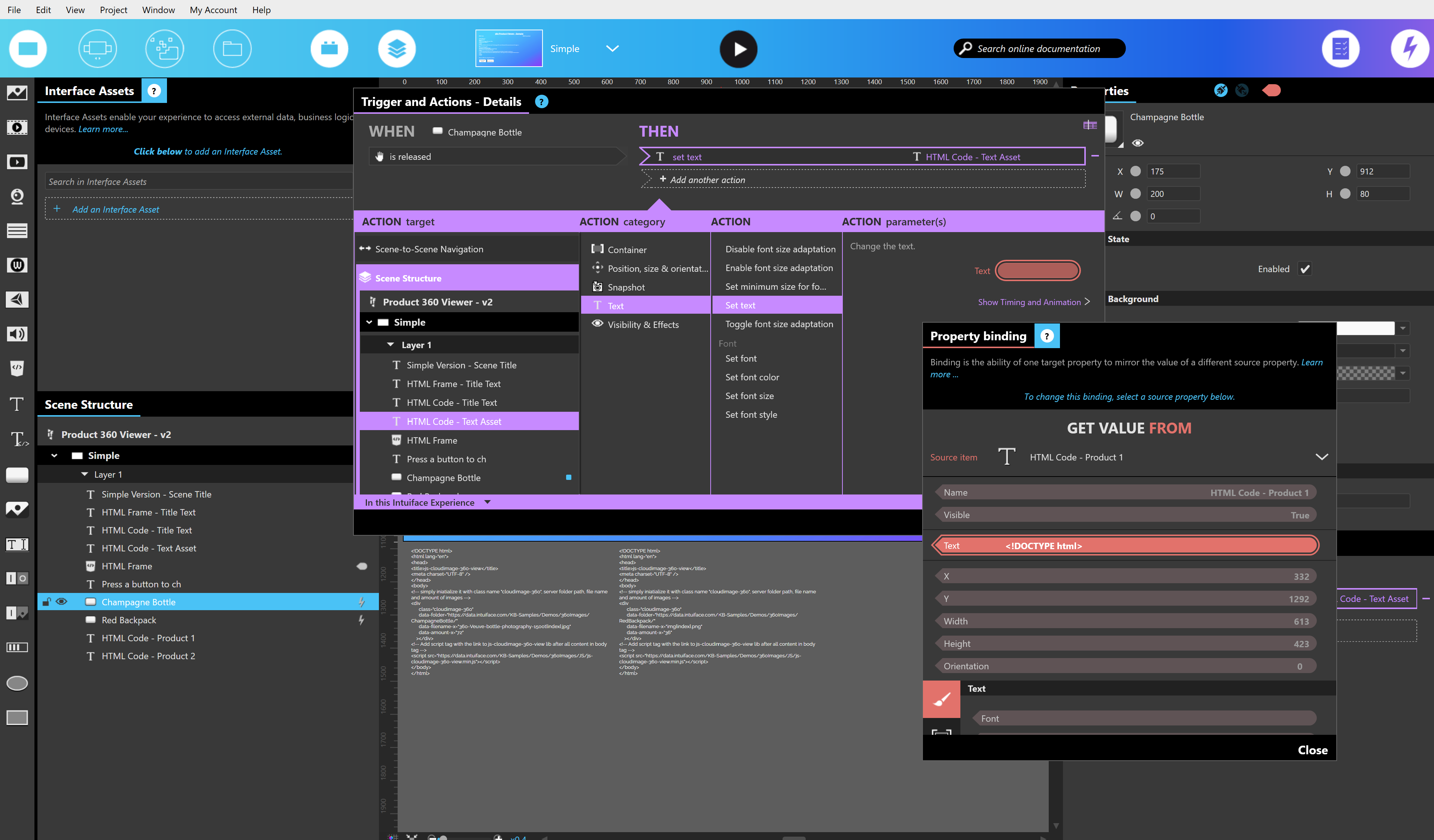1434x840 pixels.
Task: Toggle binding circle next to W property
Action: click(x=1135, y=194)
